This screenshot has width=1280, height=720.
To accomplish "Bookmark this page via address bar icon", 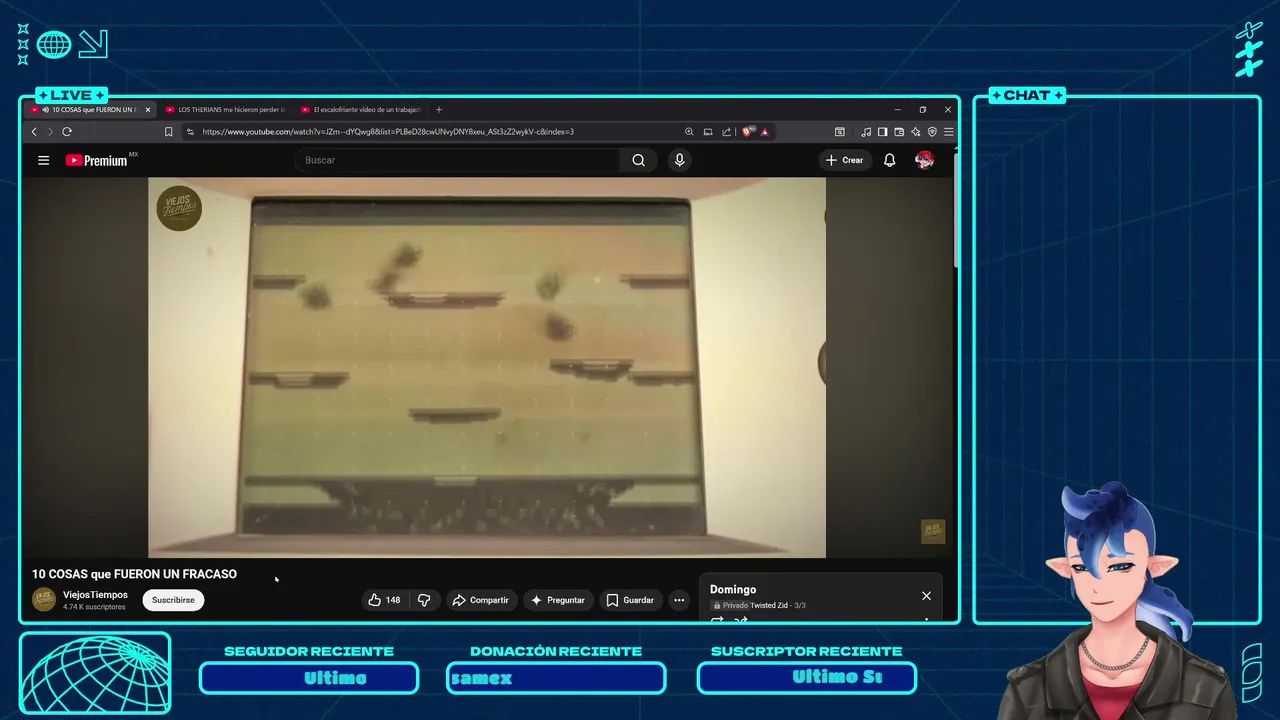I will pyautogui.click(x=169, y=132).
